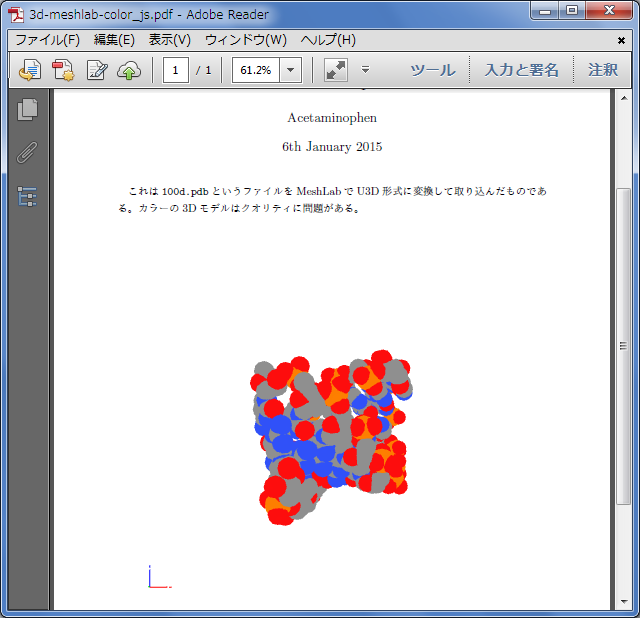Open the toolbar customize dropdown
This screenshot has height=618, width=640.
[x=365, y=69]
